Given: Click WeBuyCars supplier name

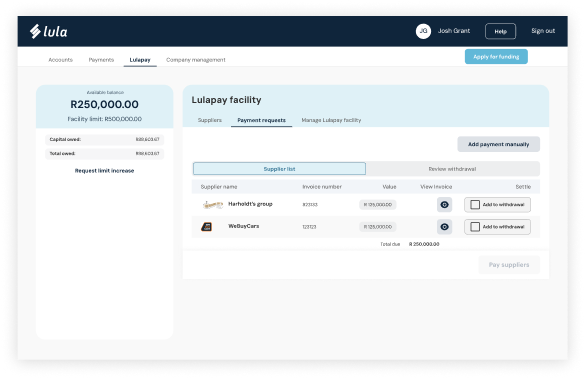Looking at the screenshot, I should coord(244,226).
